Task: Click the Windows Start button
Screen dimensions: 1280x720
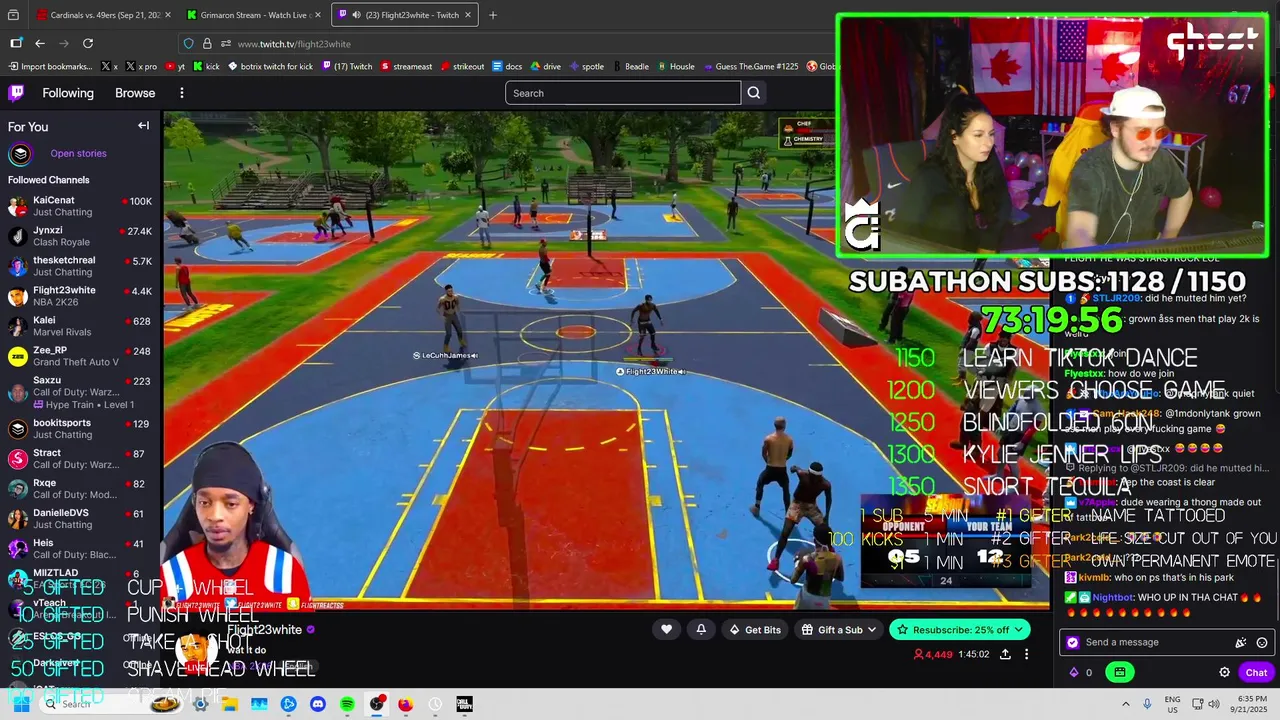Action: click(x=20, y=704)
